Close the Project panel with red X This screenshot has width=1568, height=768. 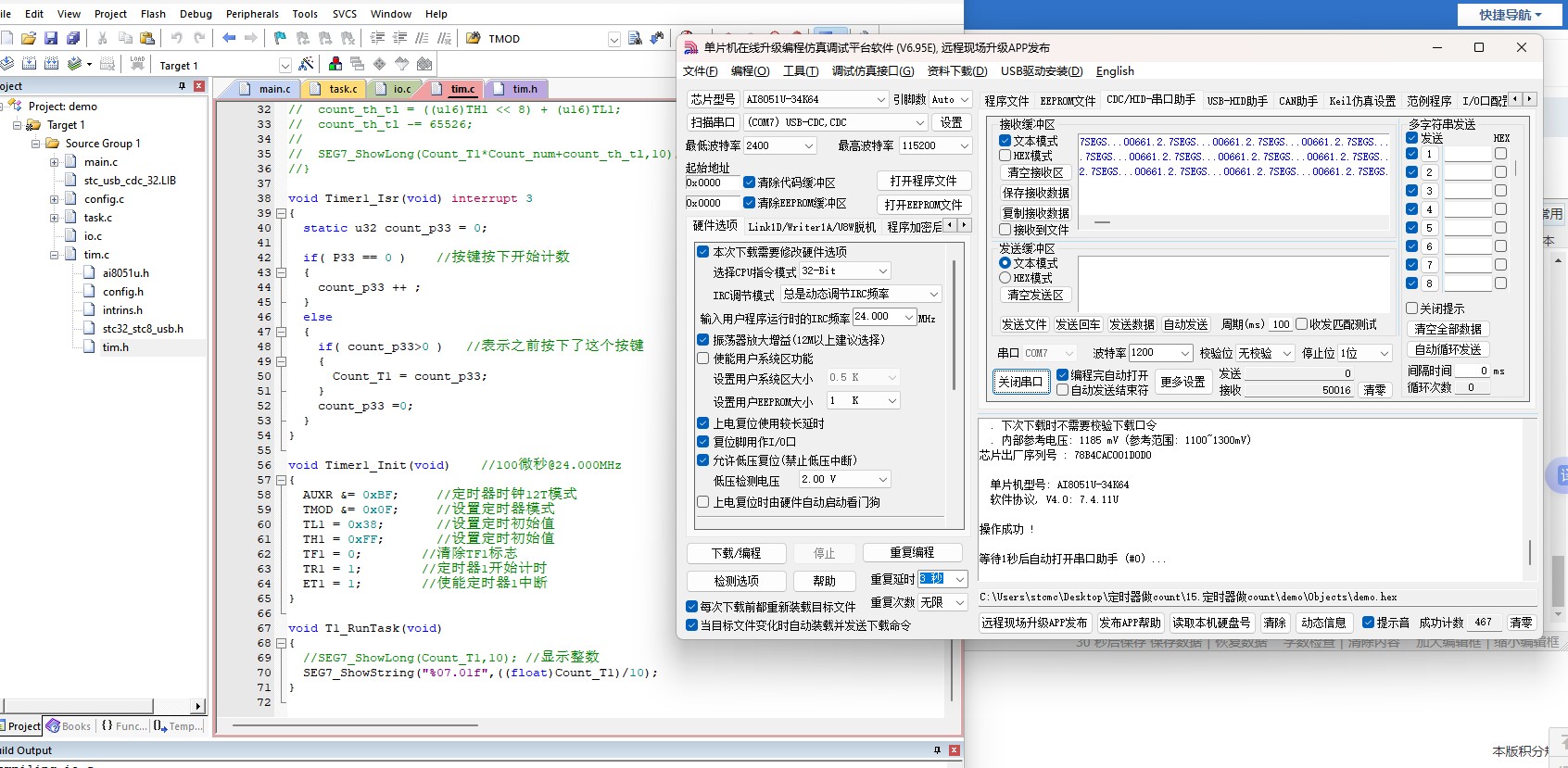click(x=199, y=86)
